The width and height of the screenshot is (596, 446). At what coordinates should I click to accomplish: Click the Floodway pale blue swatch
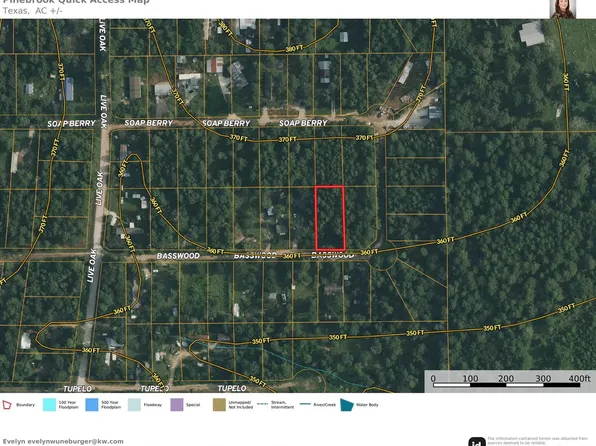tap(134, 405)
